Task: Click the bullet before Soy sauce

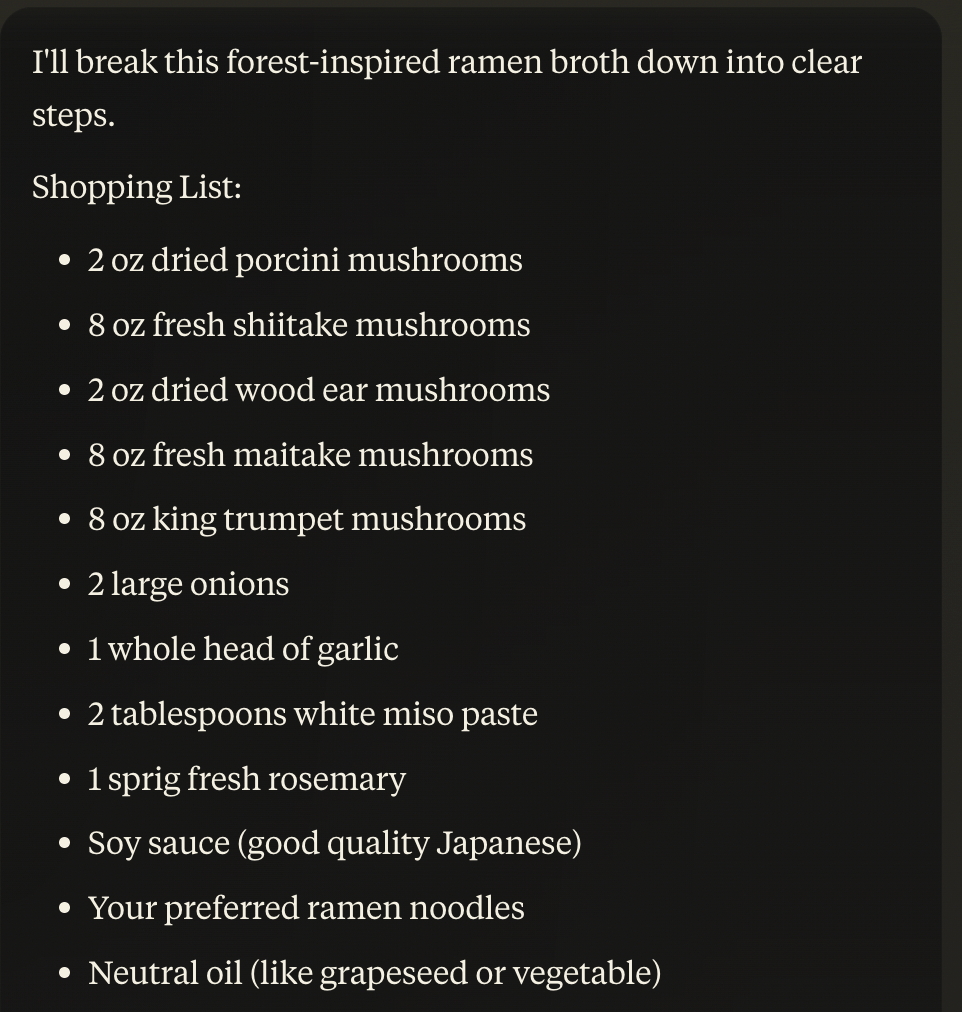Action: [65, 844]
